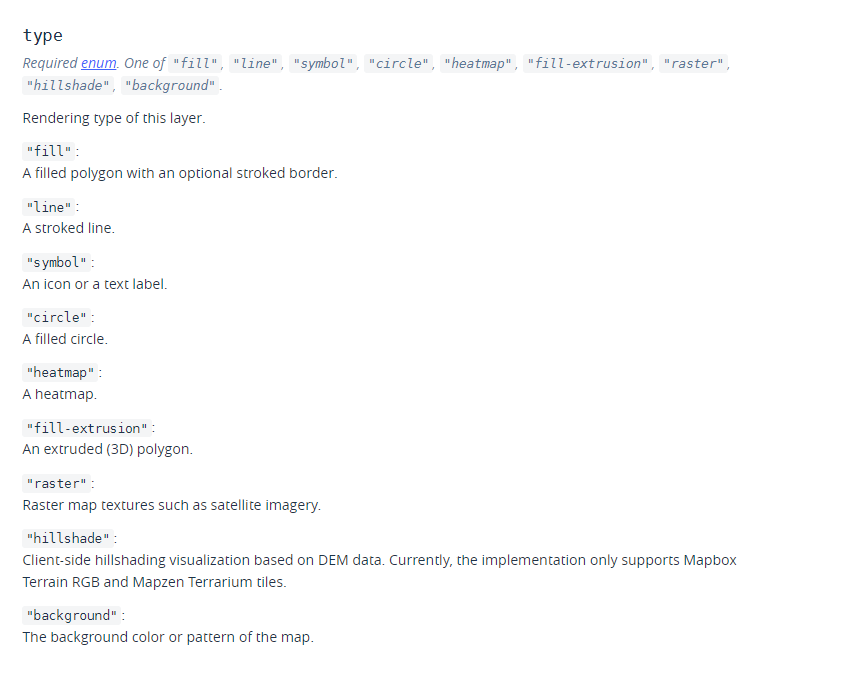Click the "fill" value in enum list
866x675 pixels.
tap(195, 64)
